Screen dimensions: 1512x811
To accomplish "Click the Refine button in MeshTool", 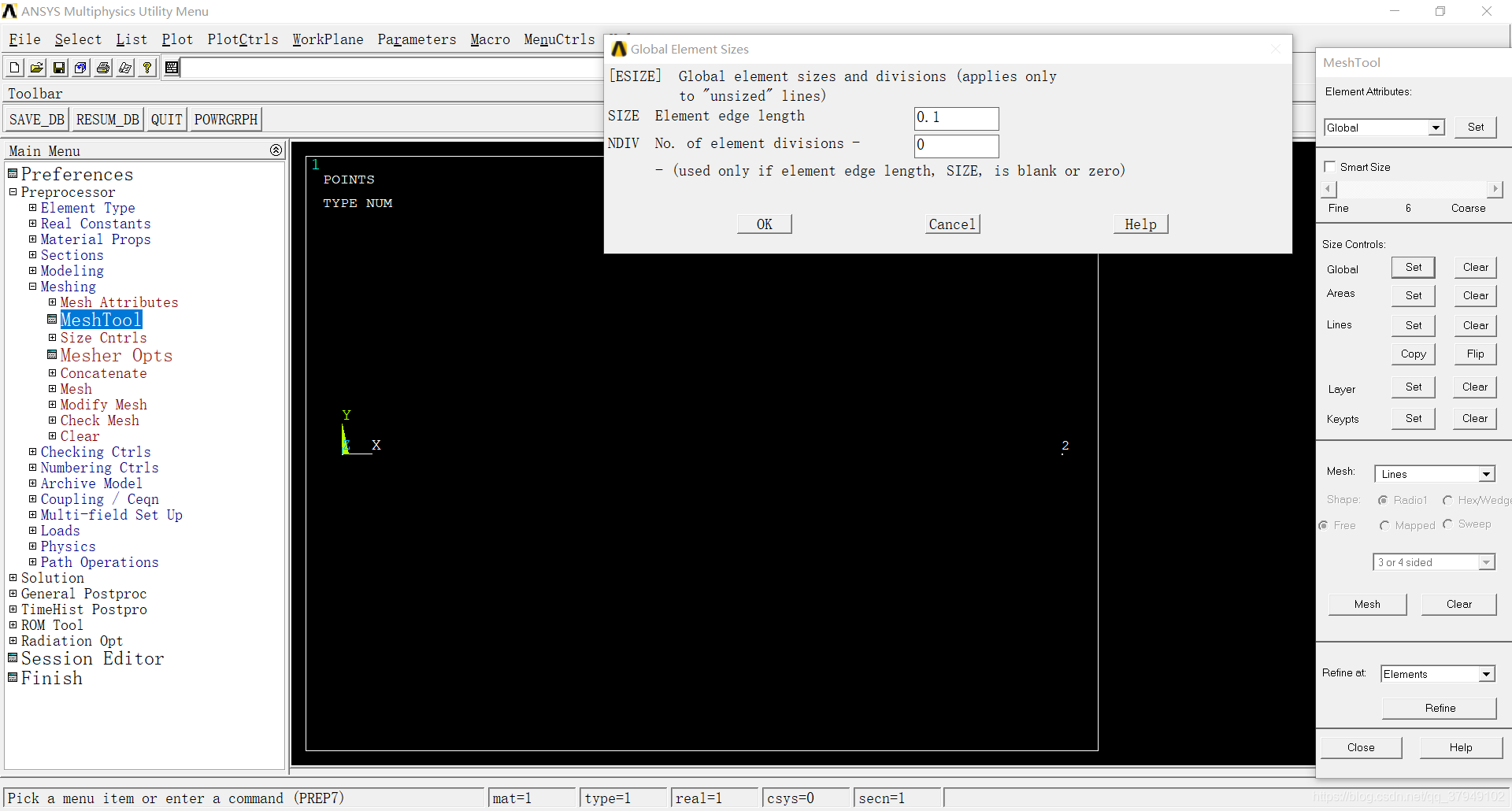I will point(1440,708).
